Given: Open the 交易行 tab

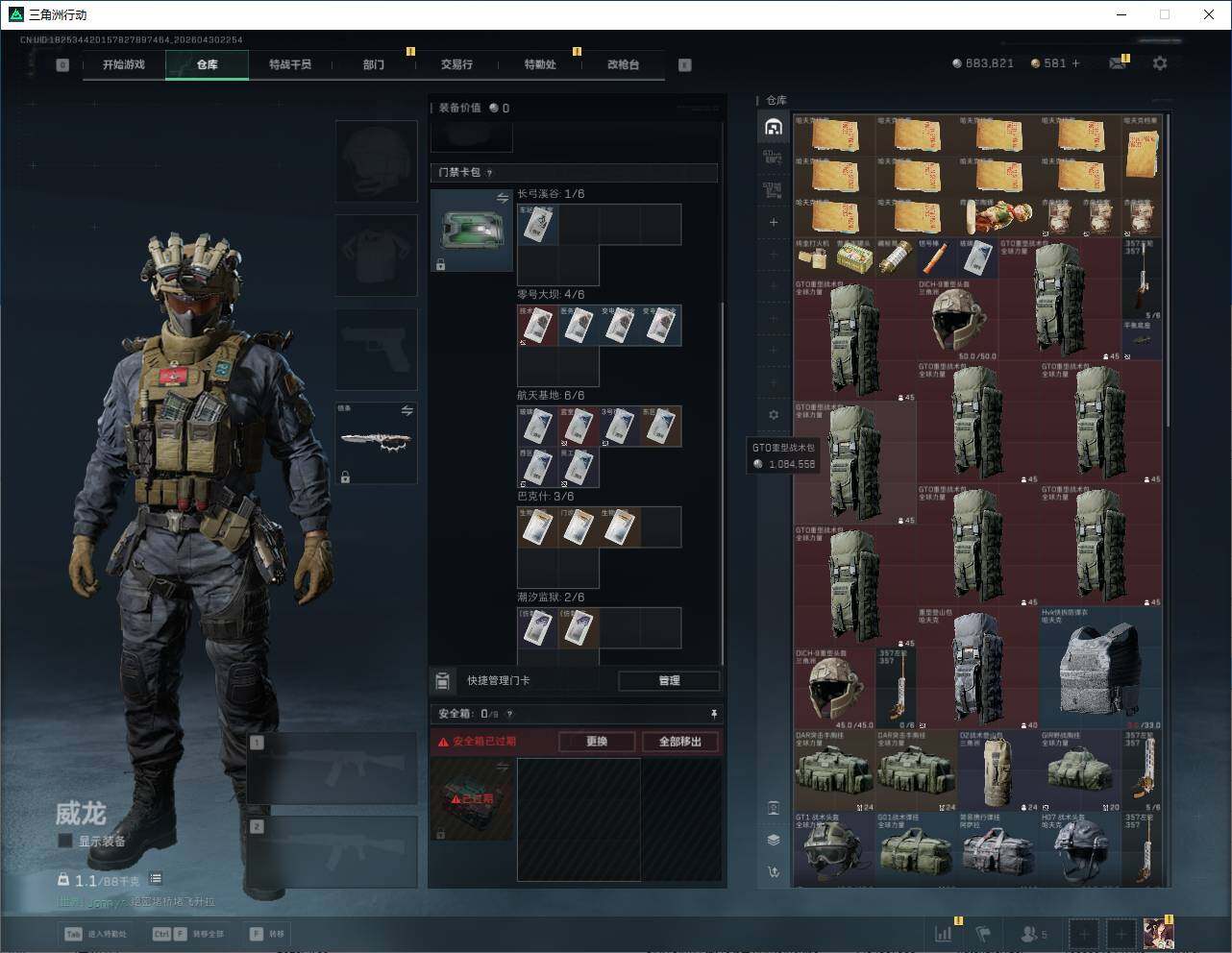Looking at the screenshot, I should (x=456, y=64).
